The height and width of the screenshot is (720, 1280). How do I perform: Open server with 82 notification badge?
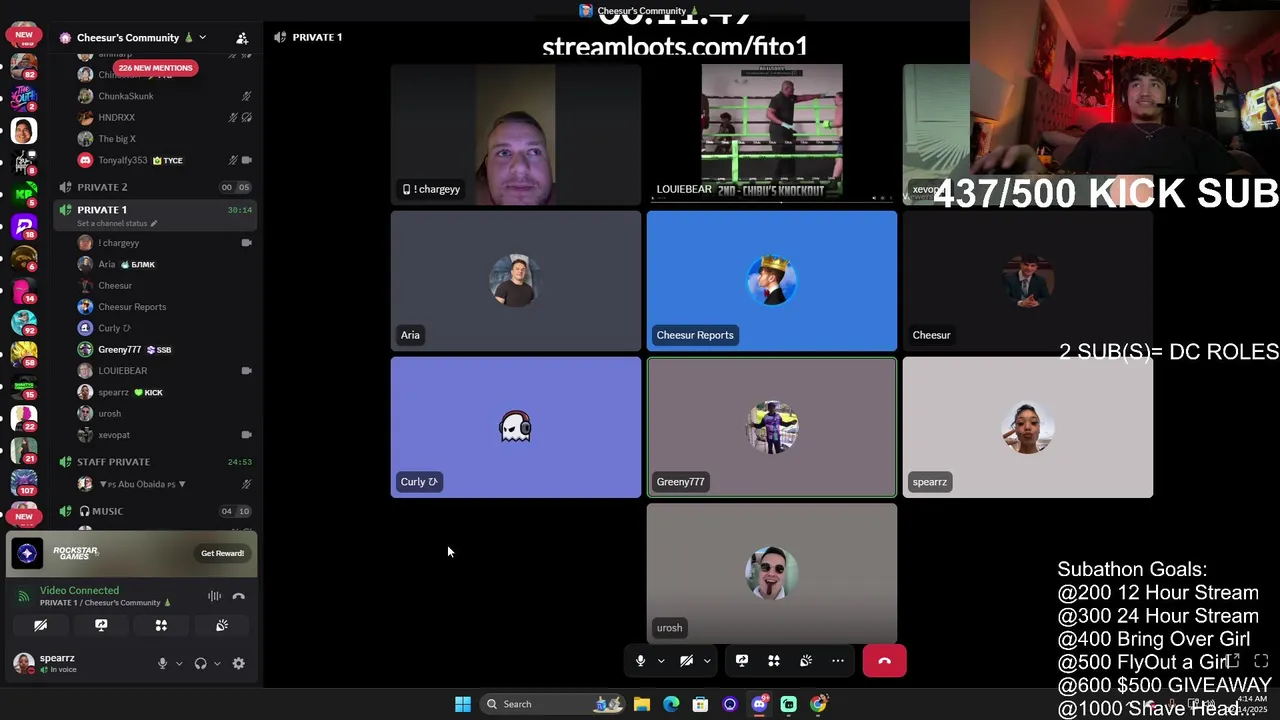tap(24, 67)
